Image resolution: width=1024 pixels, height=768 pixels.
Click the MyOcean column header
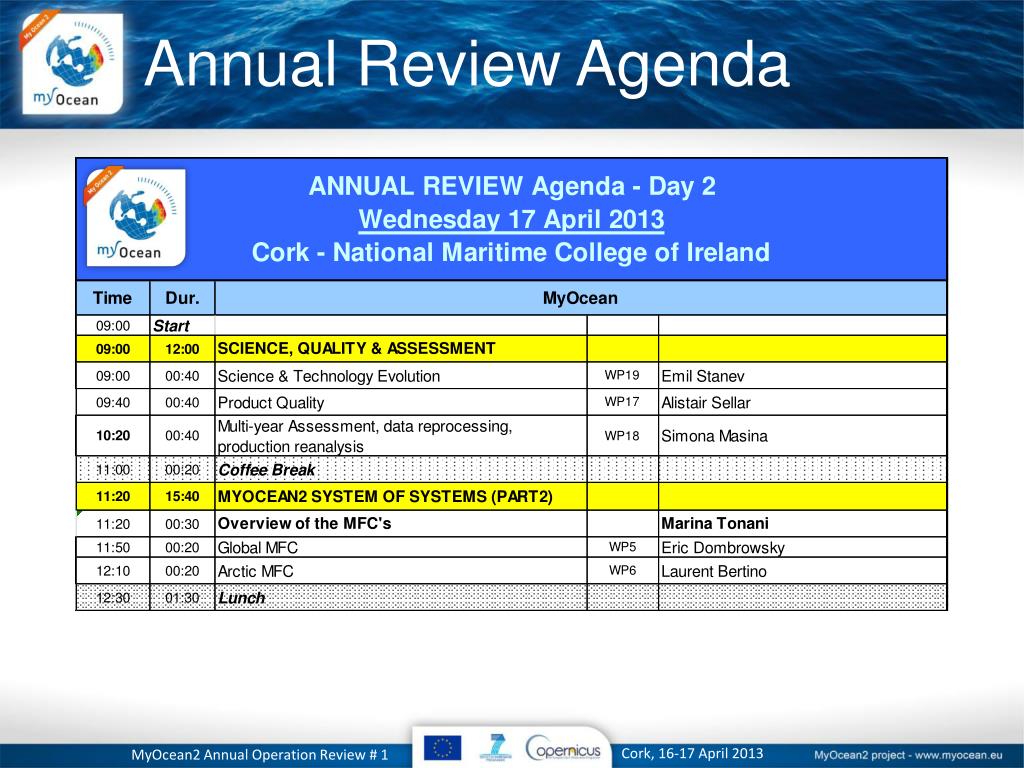[580, 298]
